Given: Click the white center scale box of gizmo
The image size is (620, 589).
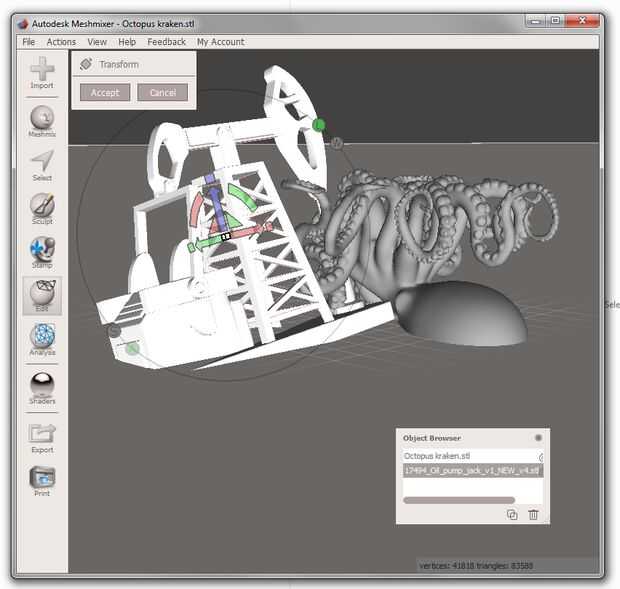Looking at the screenshot, I should pos(226,236).
